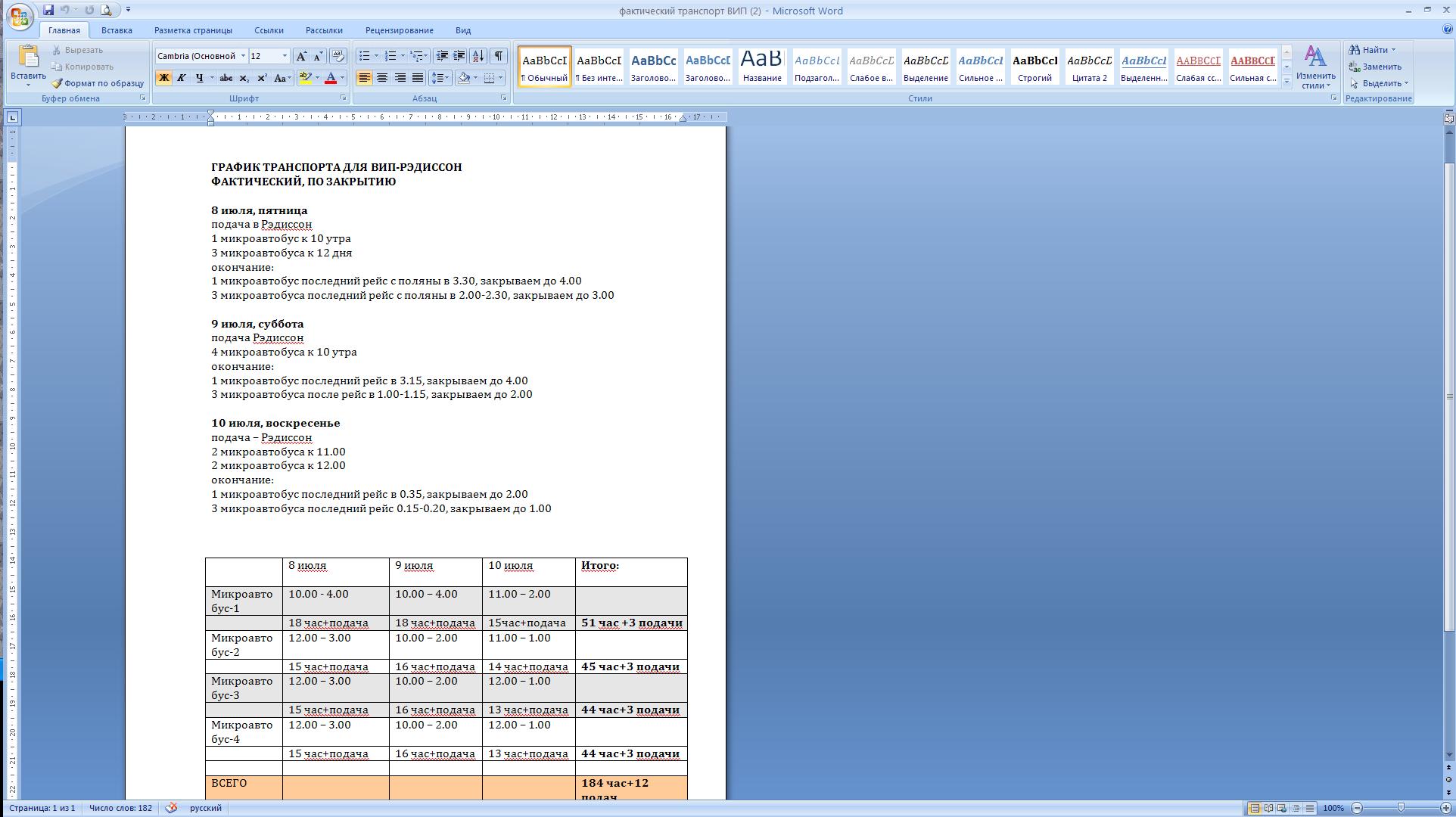
Task: Switch to the Вставка tab
Action: pos(117,30)
